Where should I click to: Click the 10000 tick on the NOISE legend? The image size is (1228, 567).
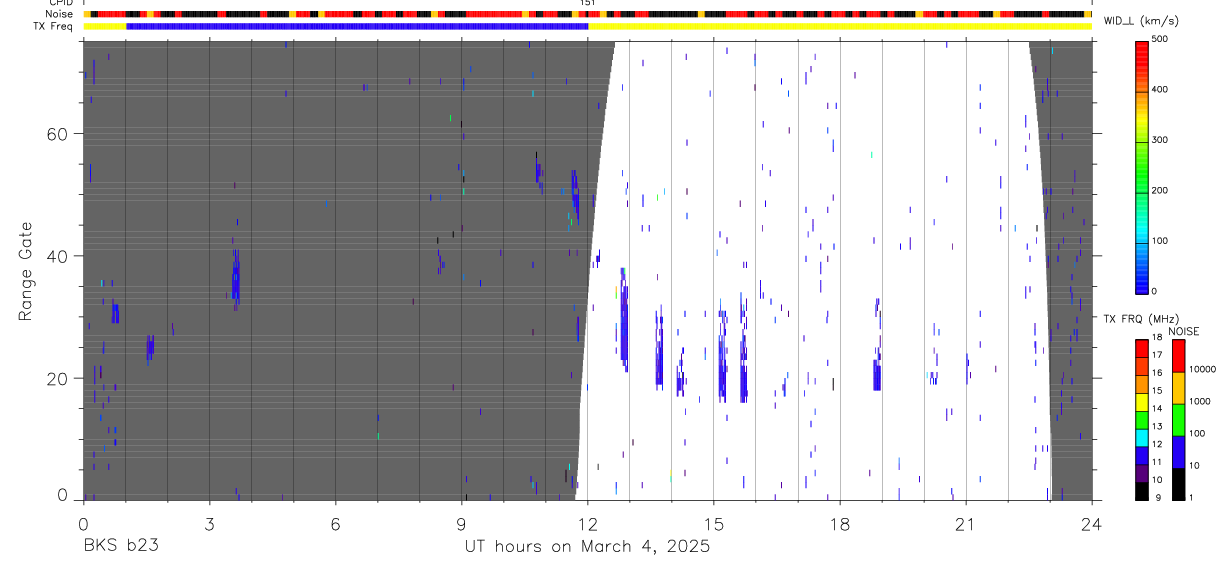1202,369
